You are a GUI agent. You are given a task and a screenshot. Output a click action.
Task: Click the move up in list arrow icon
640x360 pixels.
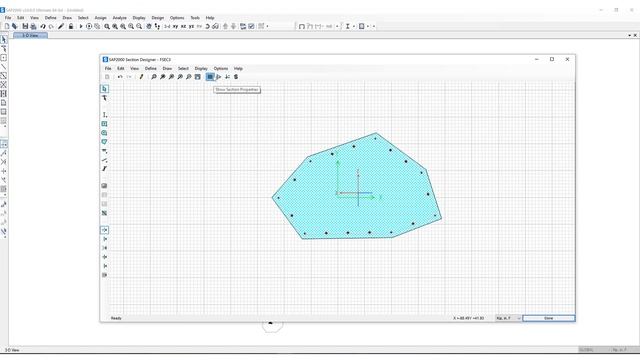pyautogui.click(x=225, y=26)
